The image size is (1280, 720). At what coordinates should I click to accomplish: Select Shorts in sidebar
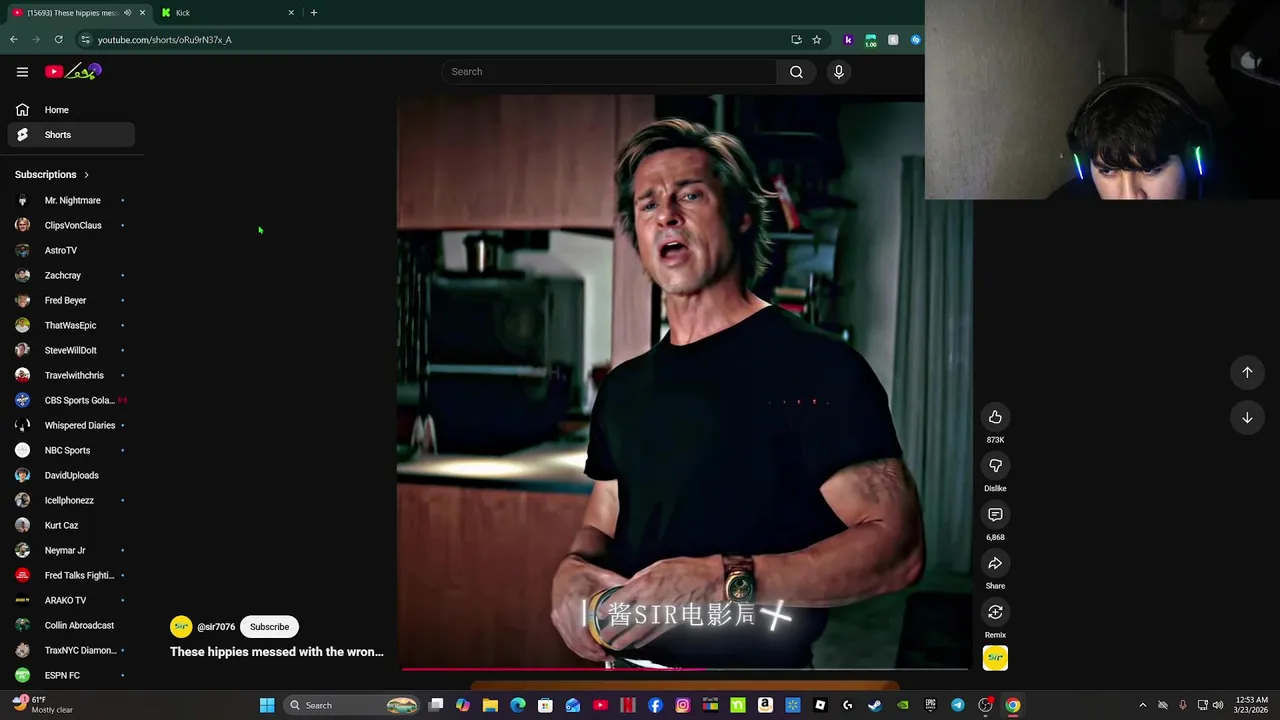71,135
